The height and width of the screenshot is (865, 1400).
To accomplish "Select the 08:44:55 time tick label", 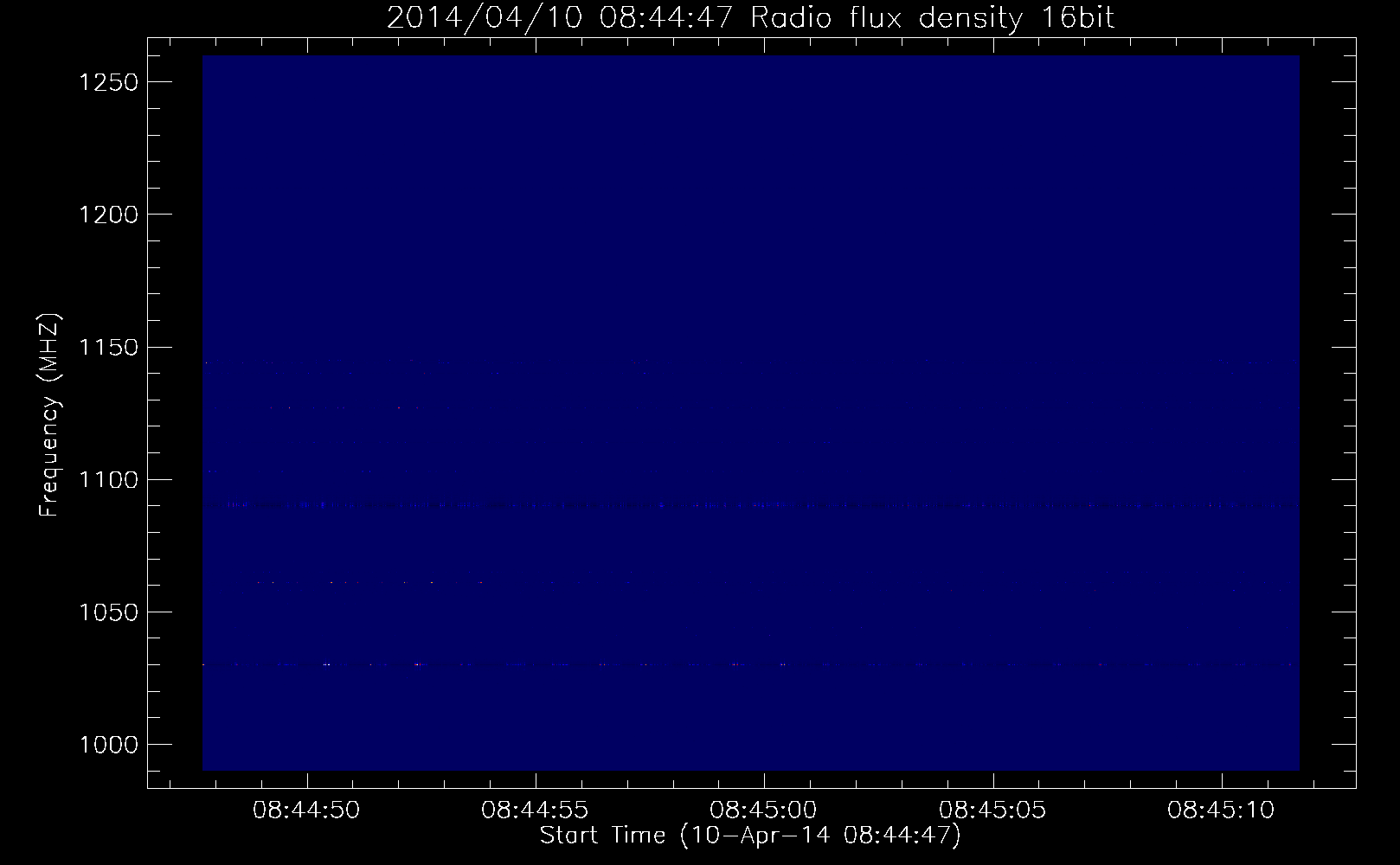I will pyautogui.click(x=536, y=810).
